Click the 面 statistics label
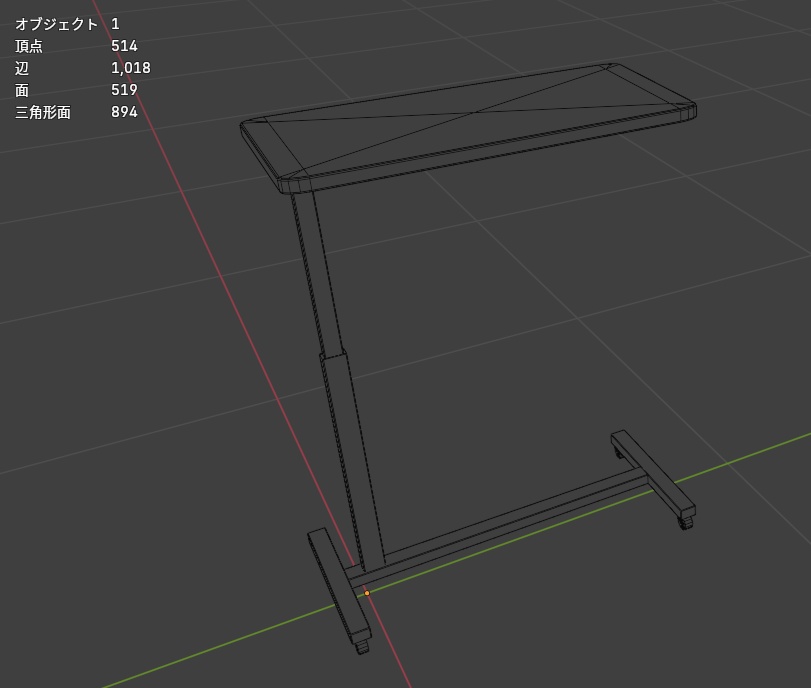This screenshot has width=811, height=688. coord(22,91)
